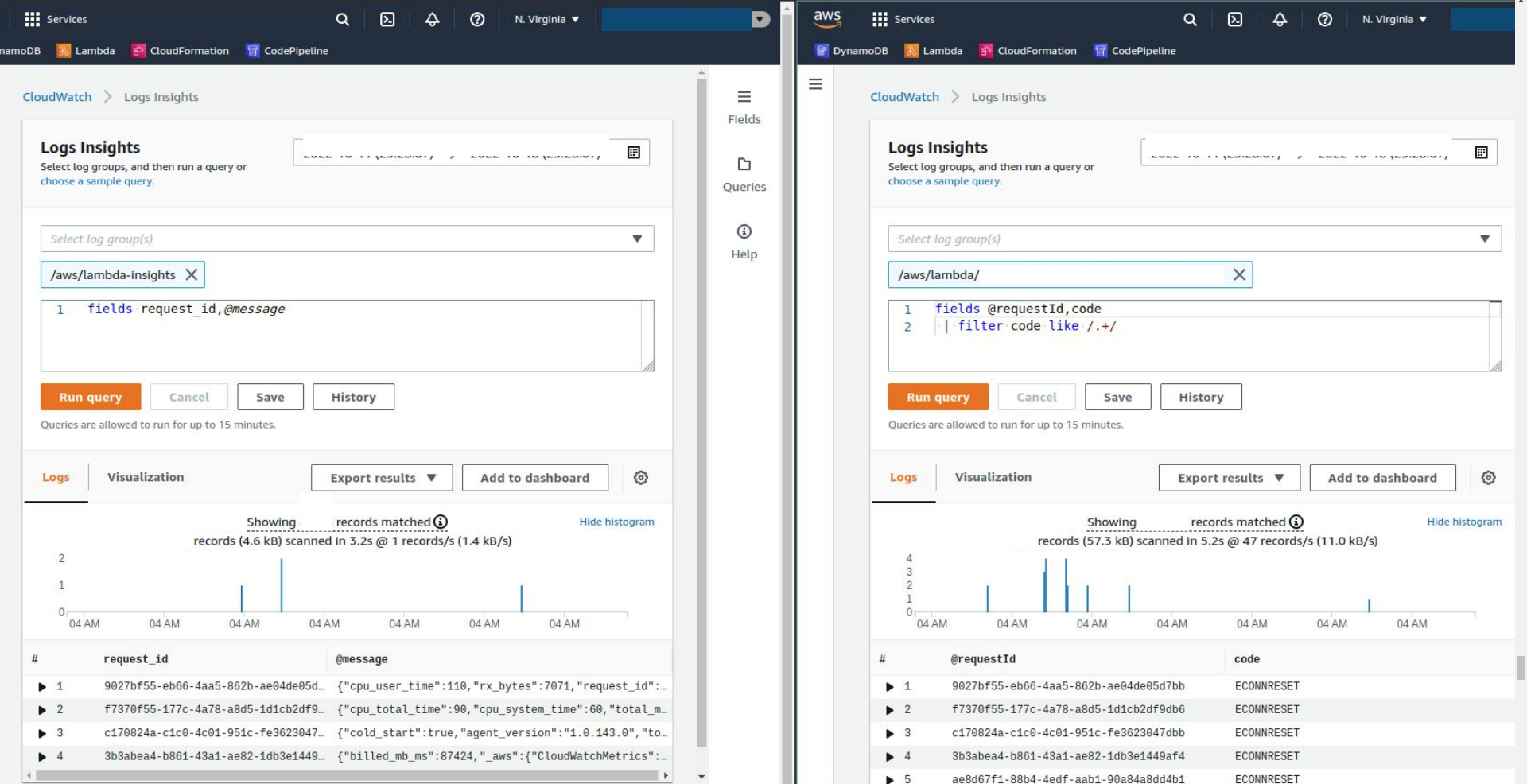This screenshot has height=784, width=1527.
Task: Open Lambda shortcut in left window
Action: point(86,51)
